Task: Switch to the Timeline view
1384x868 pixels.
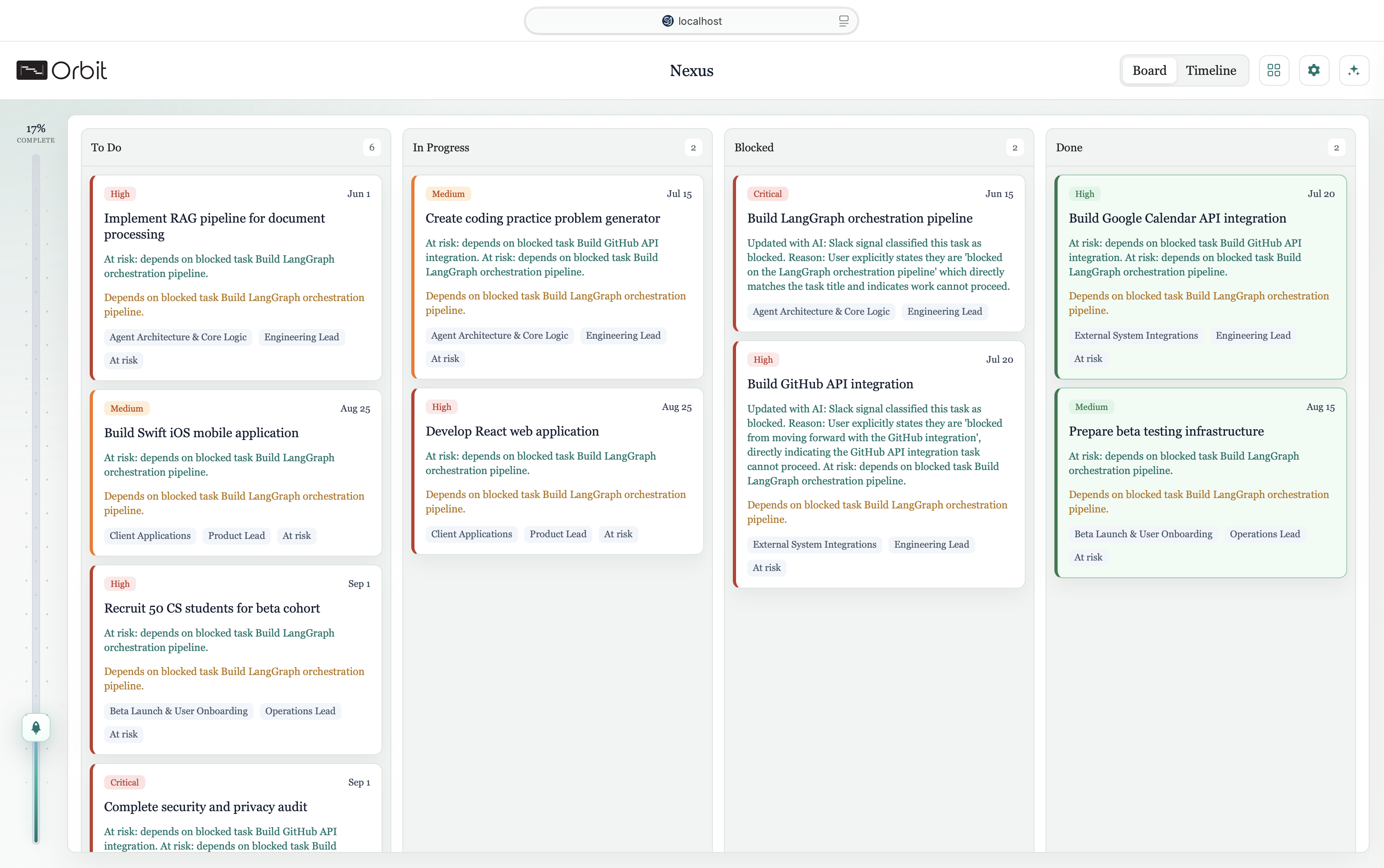Action: [1211, 70]
